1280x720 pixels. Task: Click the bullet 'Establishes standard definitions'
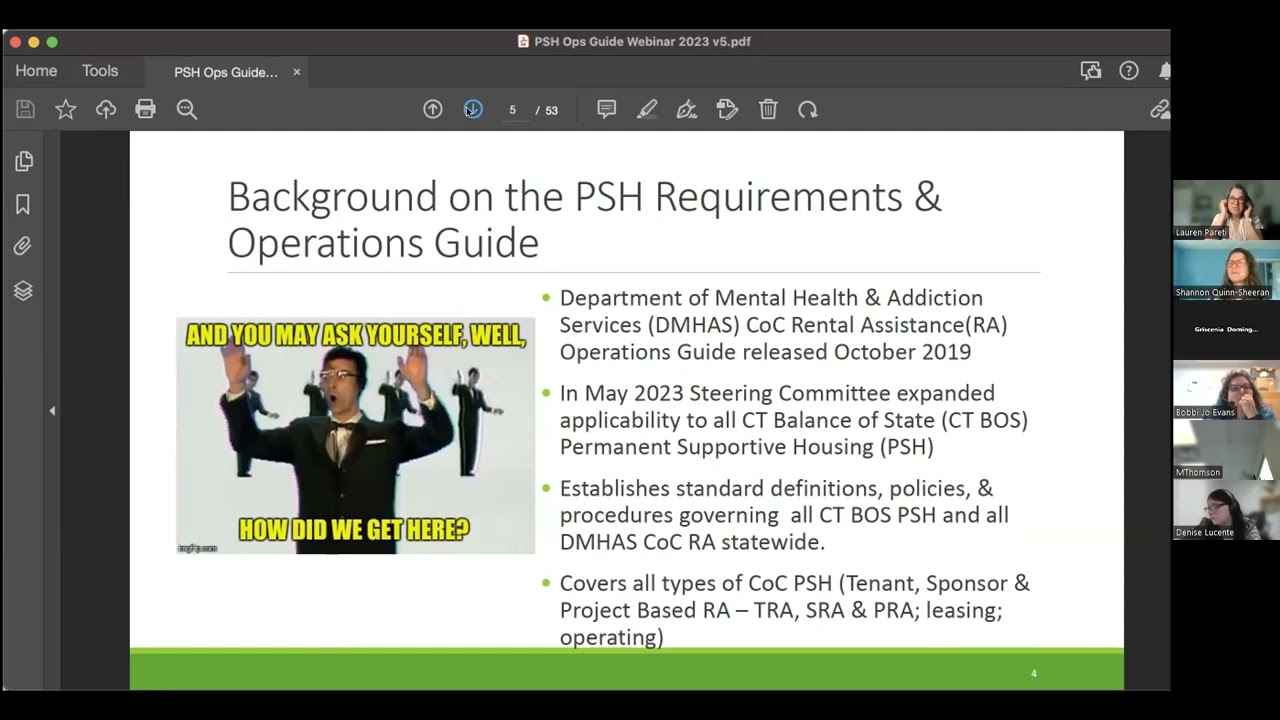click(784, 515)
